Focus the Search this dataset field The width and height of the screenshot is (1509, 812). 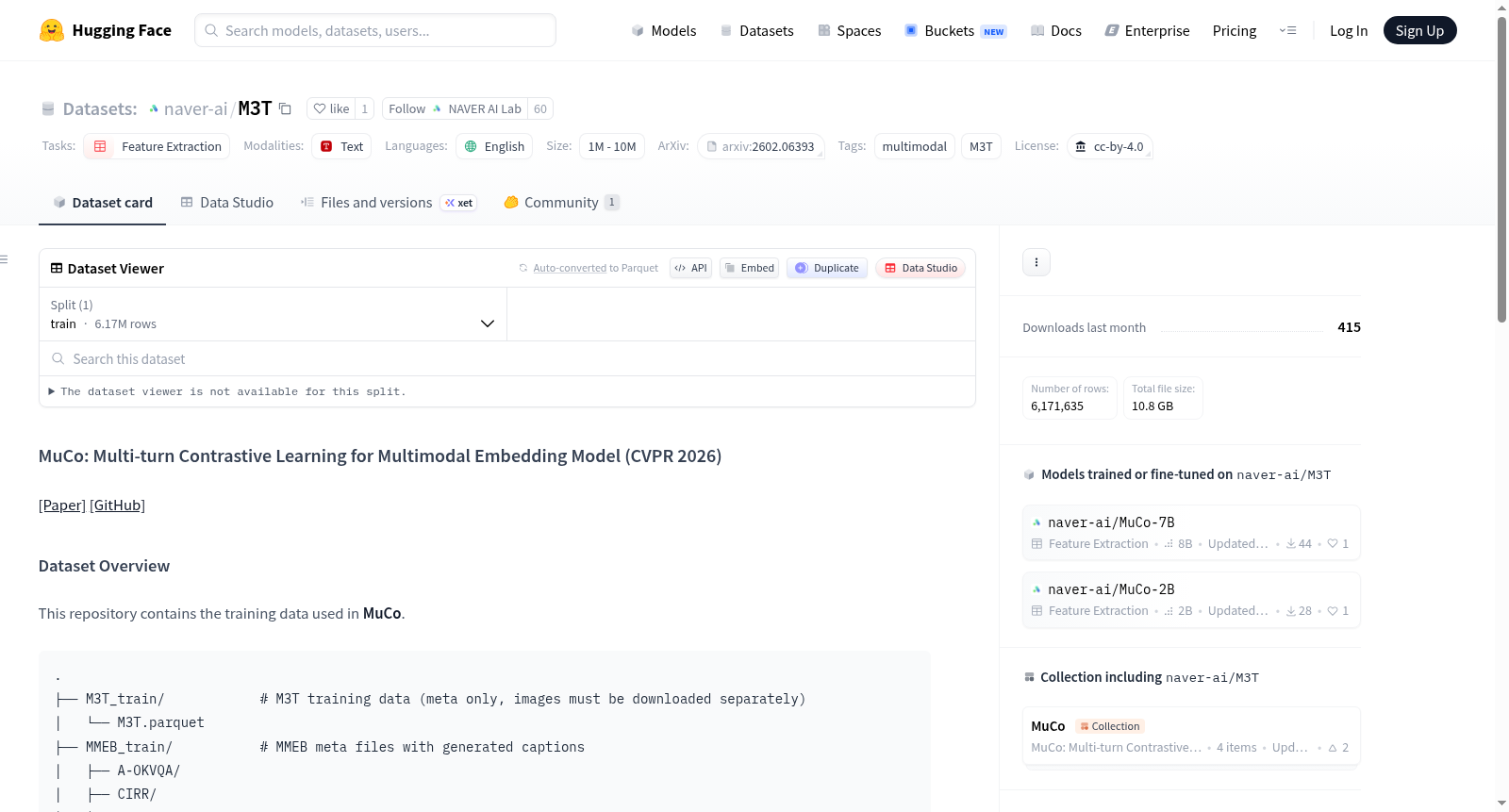coord(507,358)
